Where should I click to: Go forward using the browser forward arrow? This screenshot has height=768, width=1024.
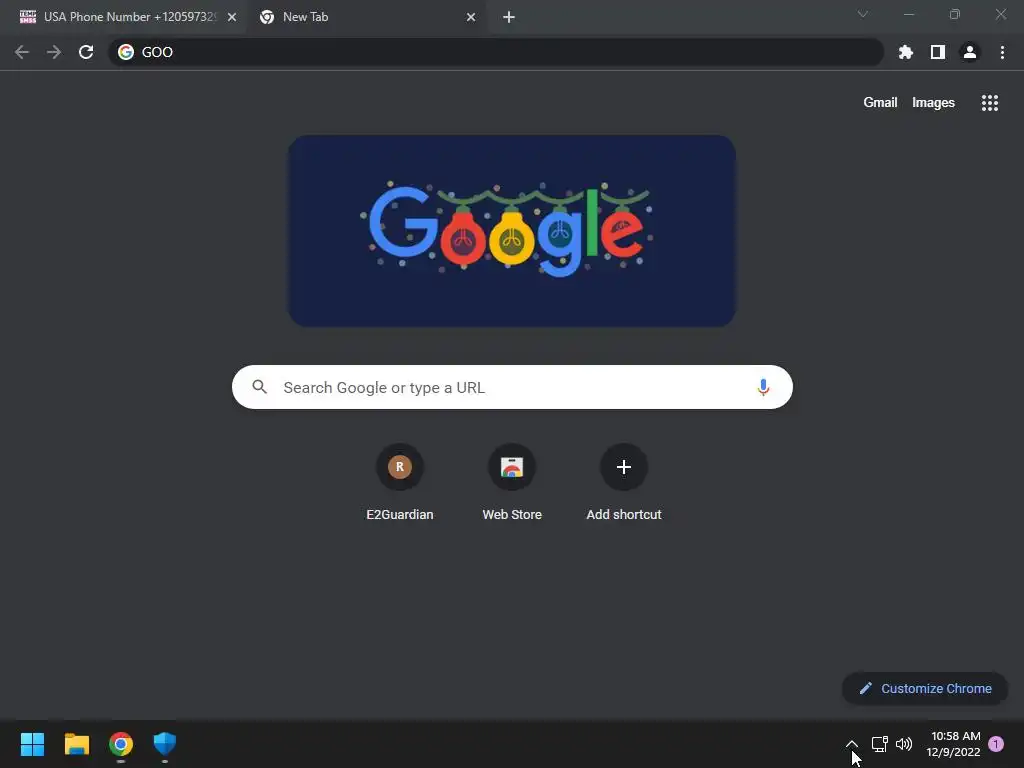(x=54, y=52)
